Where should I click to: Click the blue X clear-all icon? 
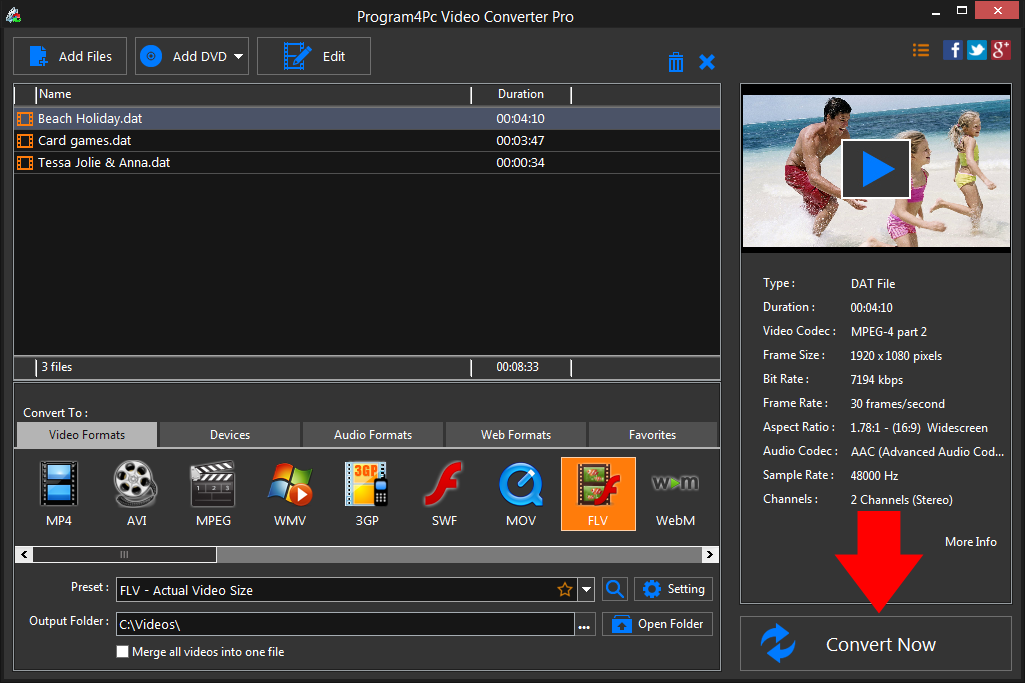point(707,62)
